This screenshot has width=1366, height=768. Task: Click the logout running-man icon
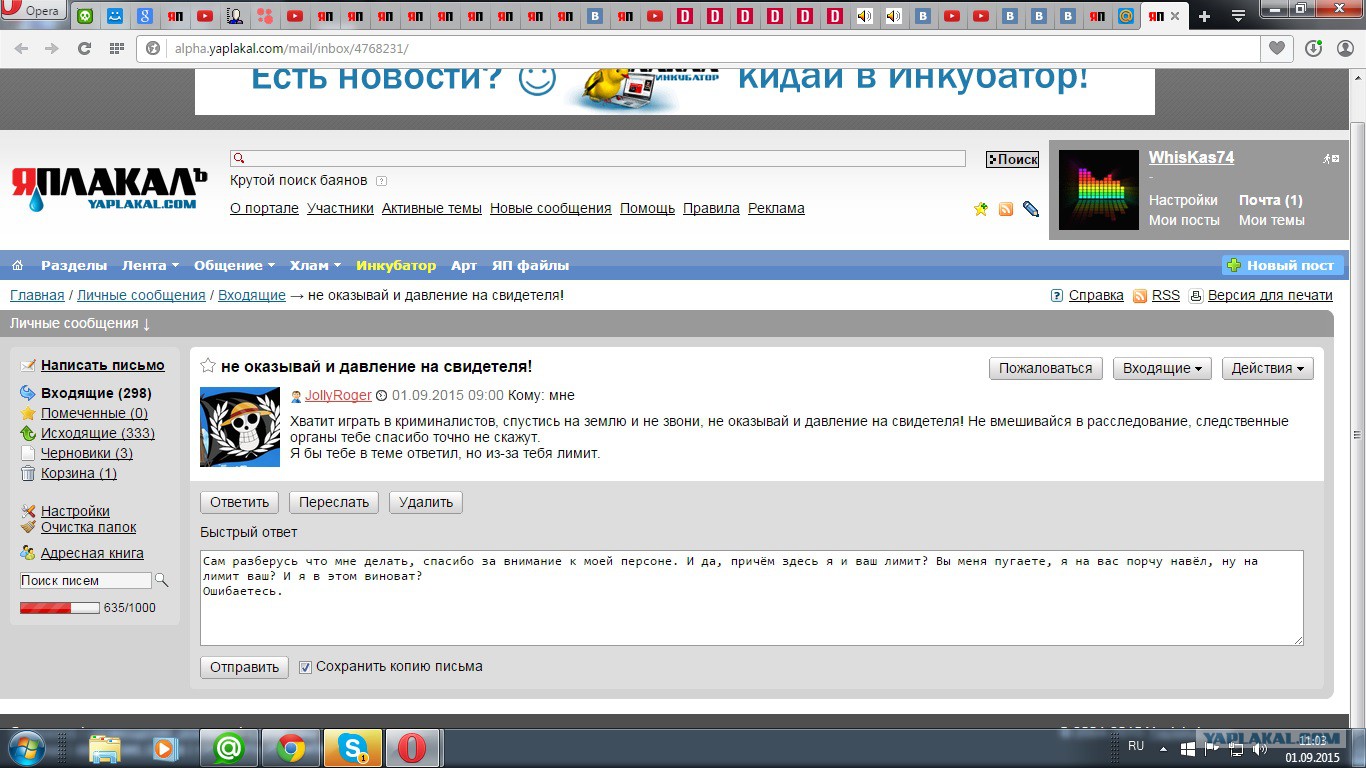coord(1331,158)
